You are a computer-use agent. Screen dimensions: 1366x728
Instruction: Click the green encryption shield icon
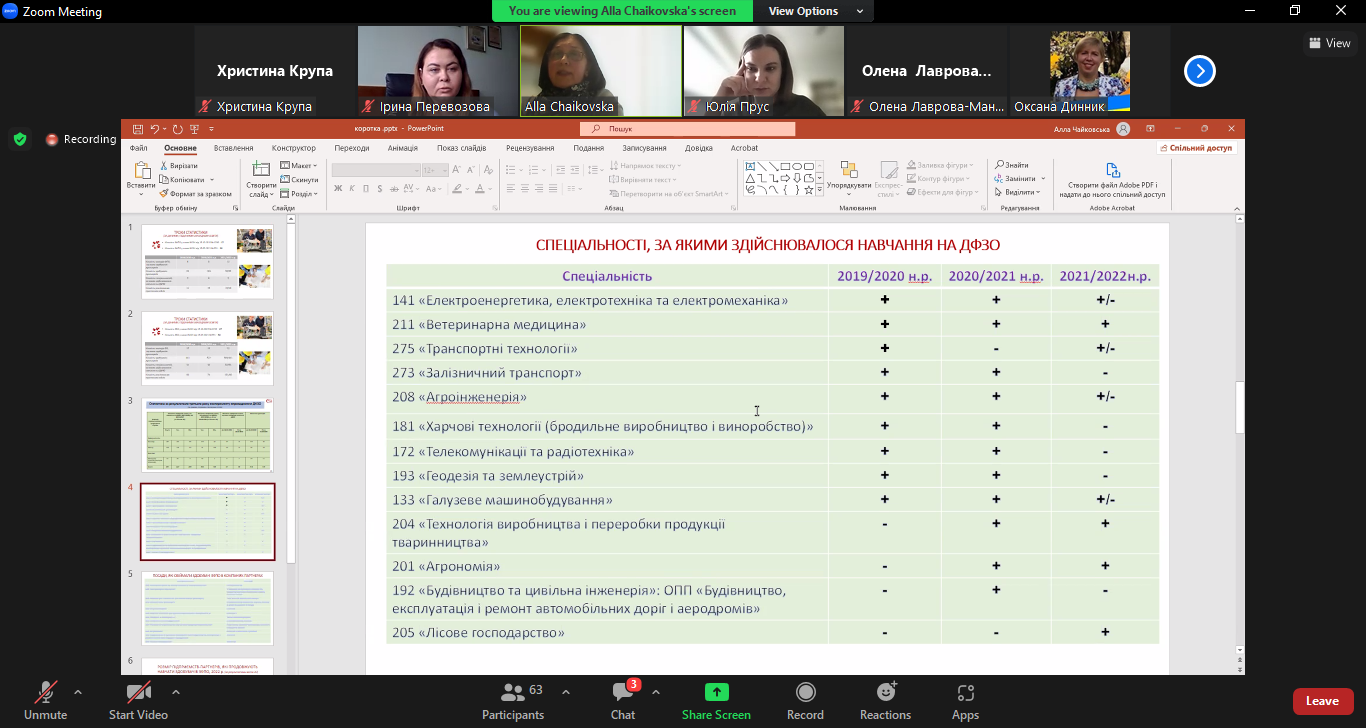pos(20,139)
